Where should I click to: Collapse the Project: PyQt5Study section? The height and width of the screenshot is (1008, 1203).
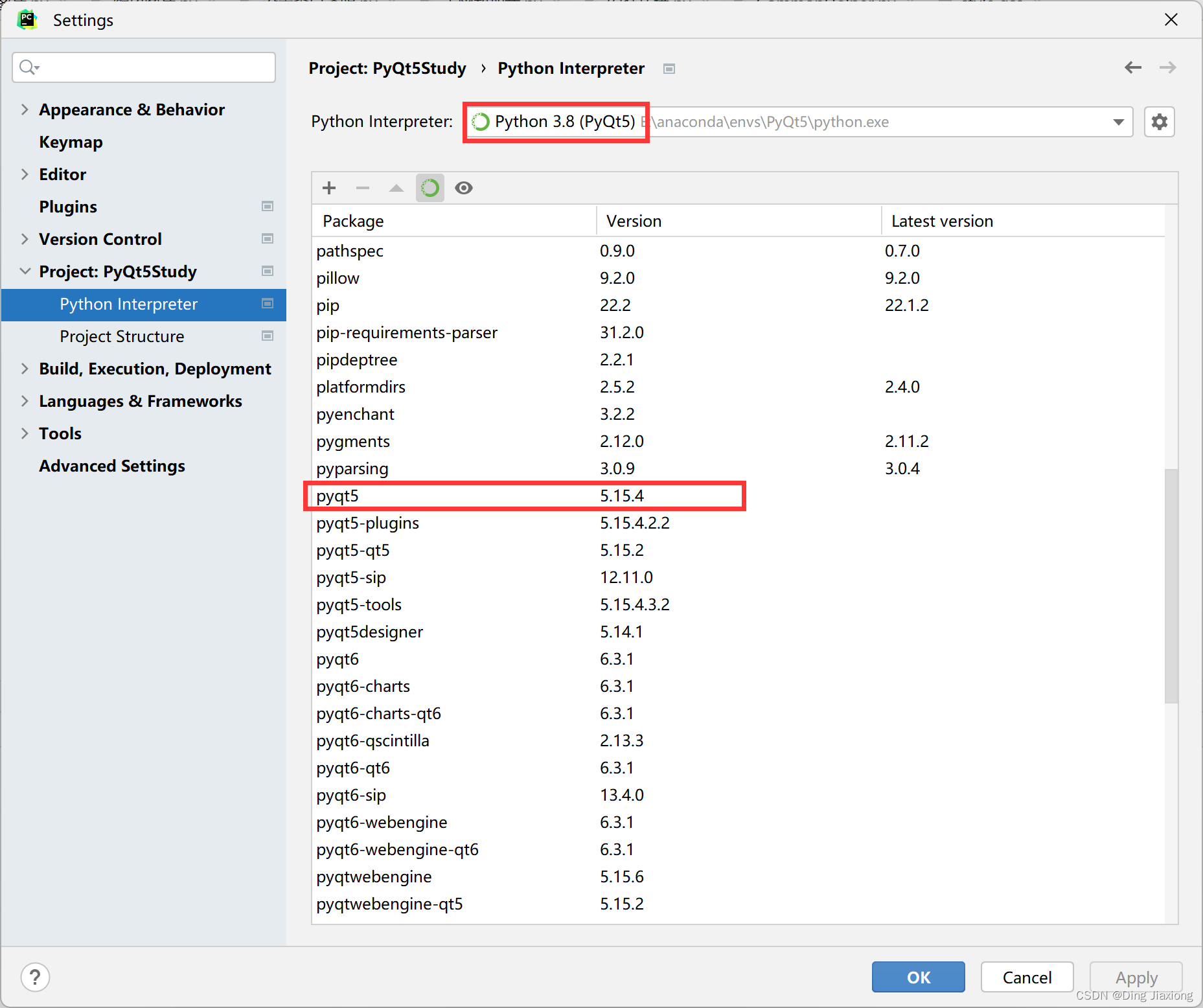[25, 271]
